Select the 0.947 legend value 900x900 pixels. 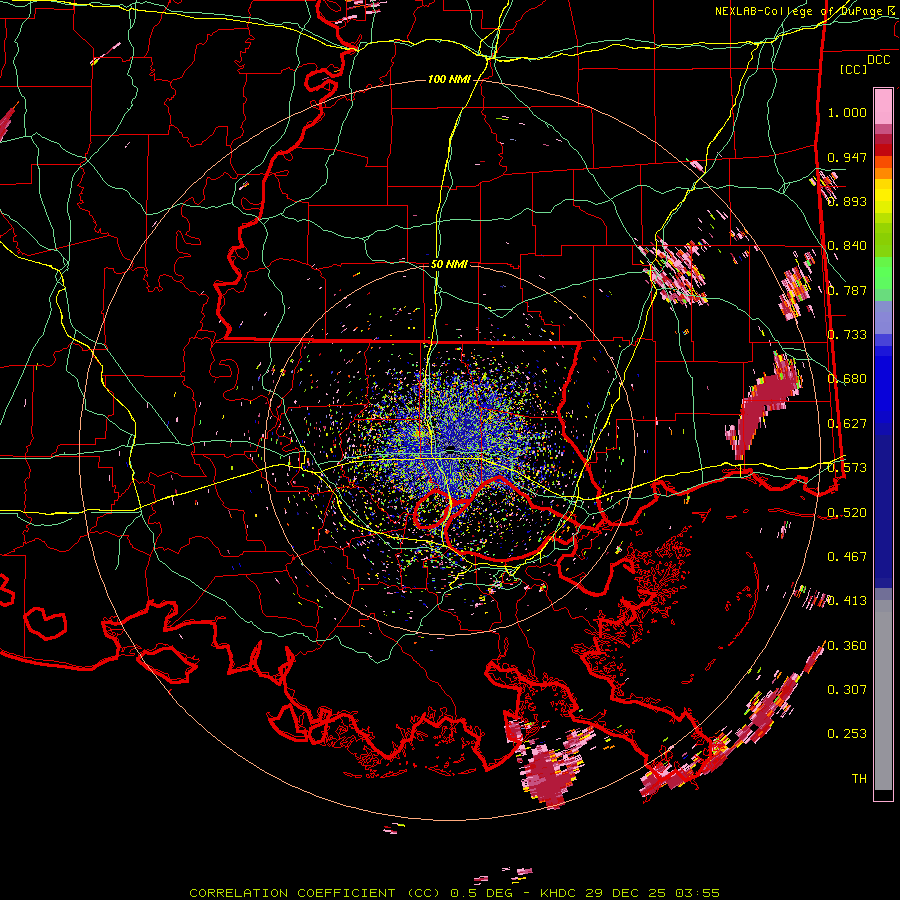click(x=847, y=157)
